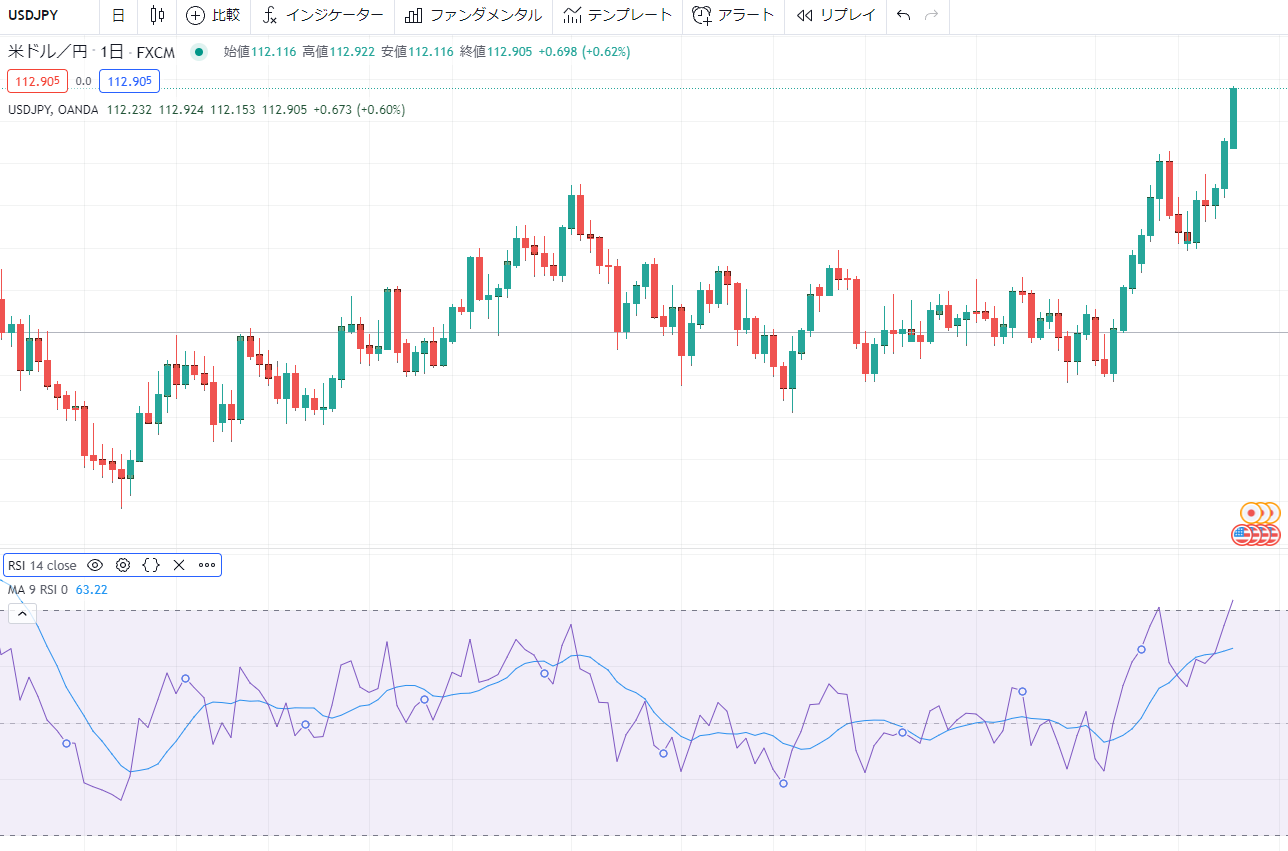The image size is (1288, 851).
Task: Click the アラート create alert button
Action: [x=734, y=15]
